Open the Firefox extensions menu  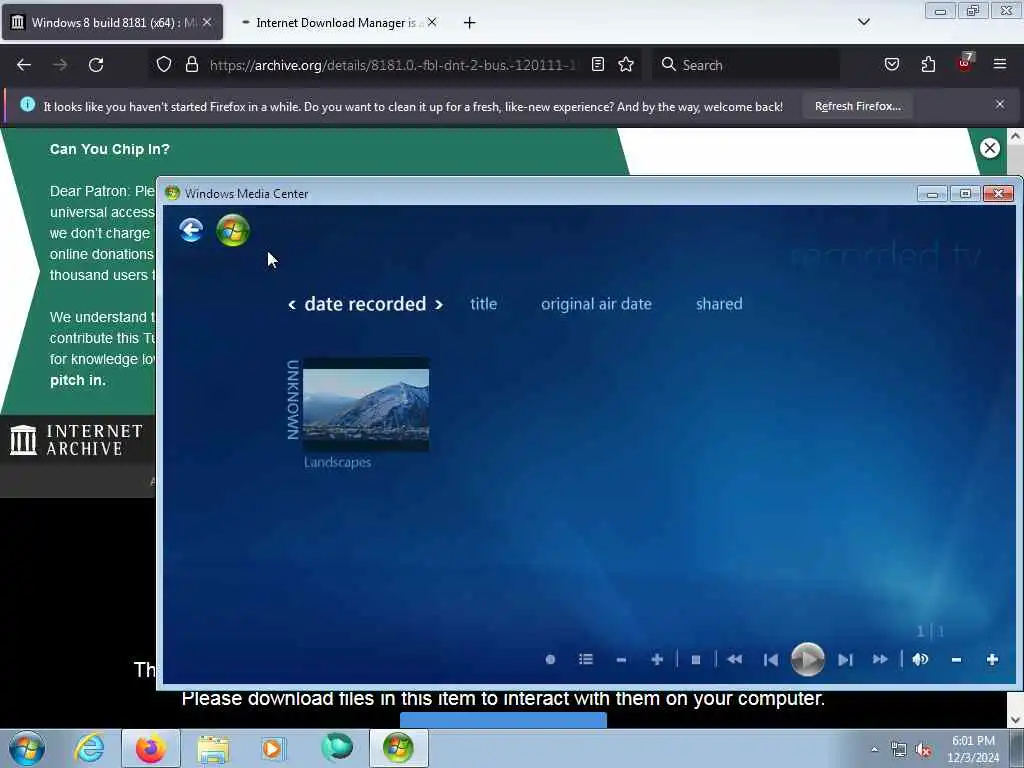(x=928, y=64)
